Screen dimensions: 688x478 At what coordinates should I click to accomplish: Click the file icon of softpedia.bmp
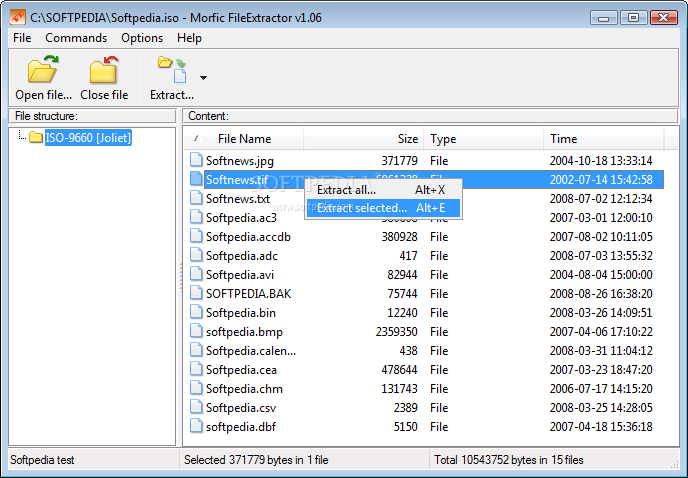(x=196, y=331)
